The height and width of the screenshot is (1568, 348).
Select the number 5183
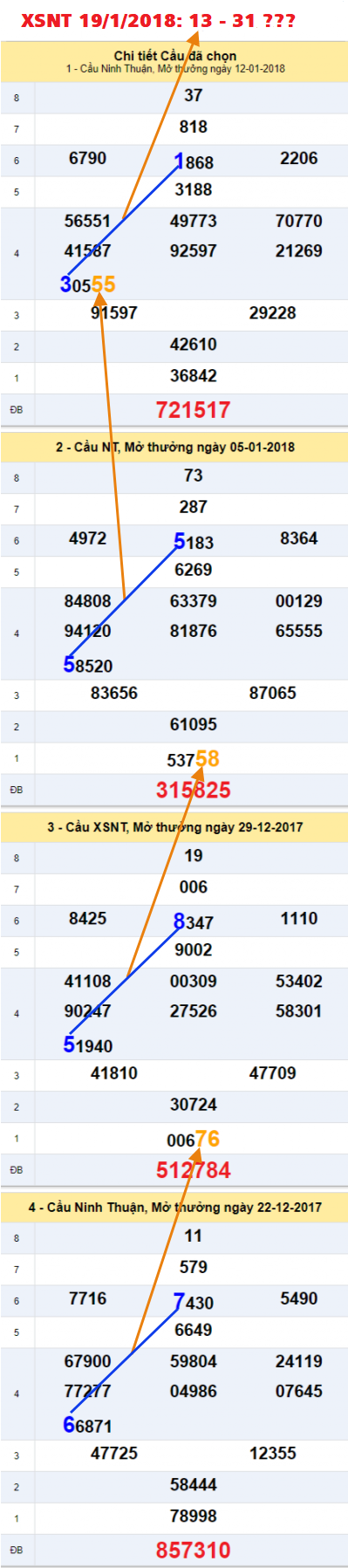coord(194,542)
